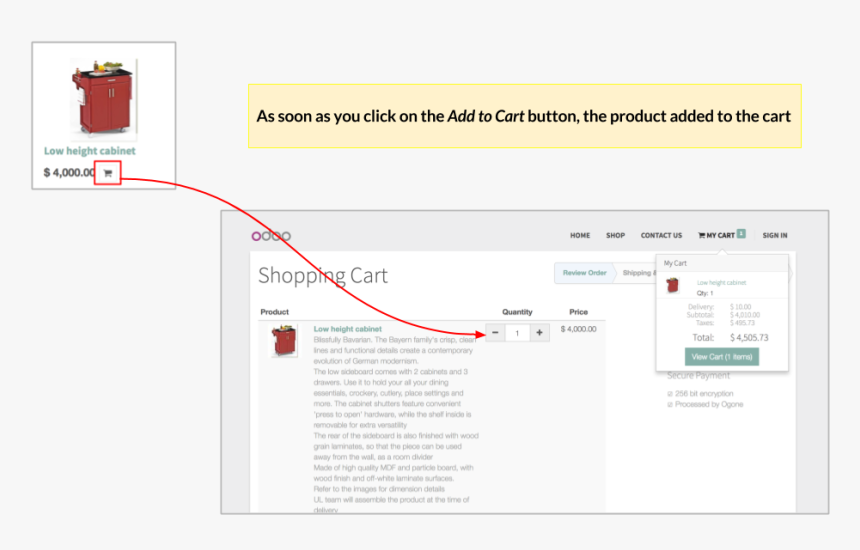Click the add-to-cart icon beside $ 4,000.00
Screen dimensions: 860x550
pyautogui.click(x=108, y=173)
